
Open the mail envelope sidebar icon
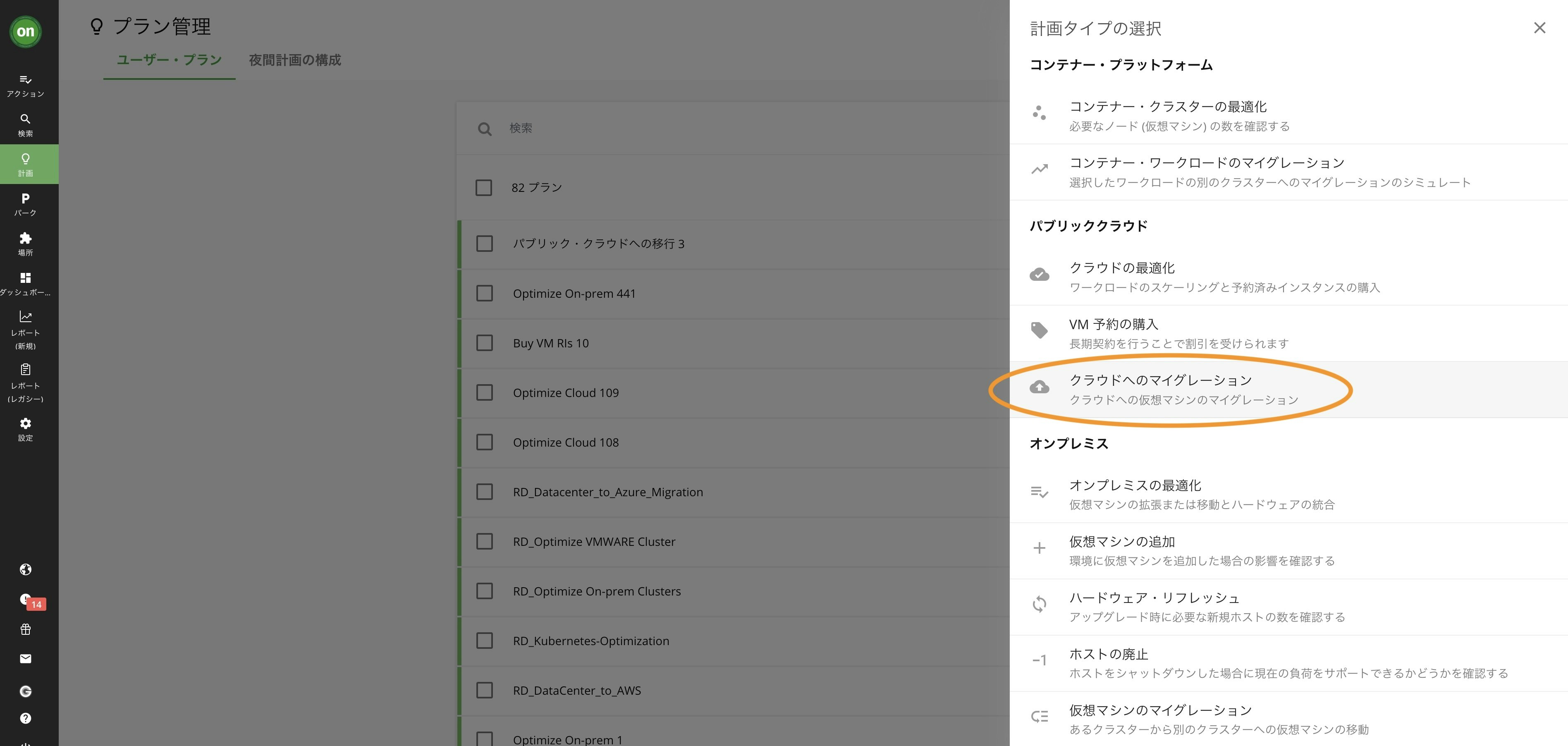click(x=25, y=658)
